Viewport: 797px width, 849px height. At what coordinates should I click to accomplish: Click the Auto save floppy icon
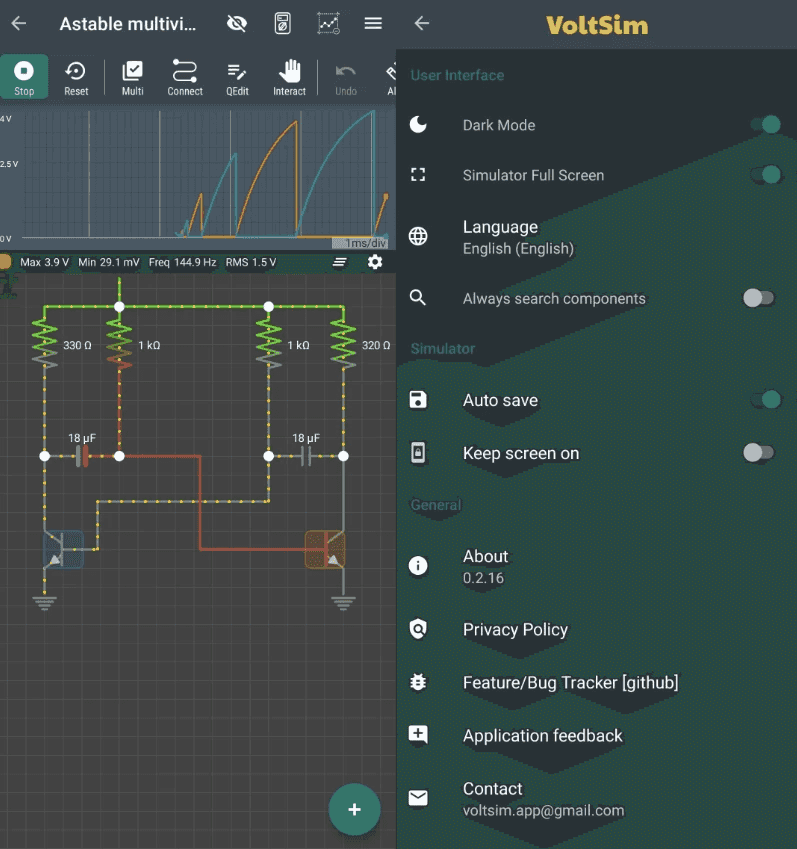pyautogui.click(x=418, y=400)
